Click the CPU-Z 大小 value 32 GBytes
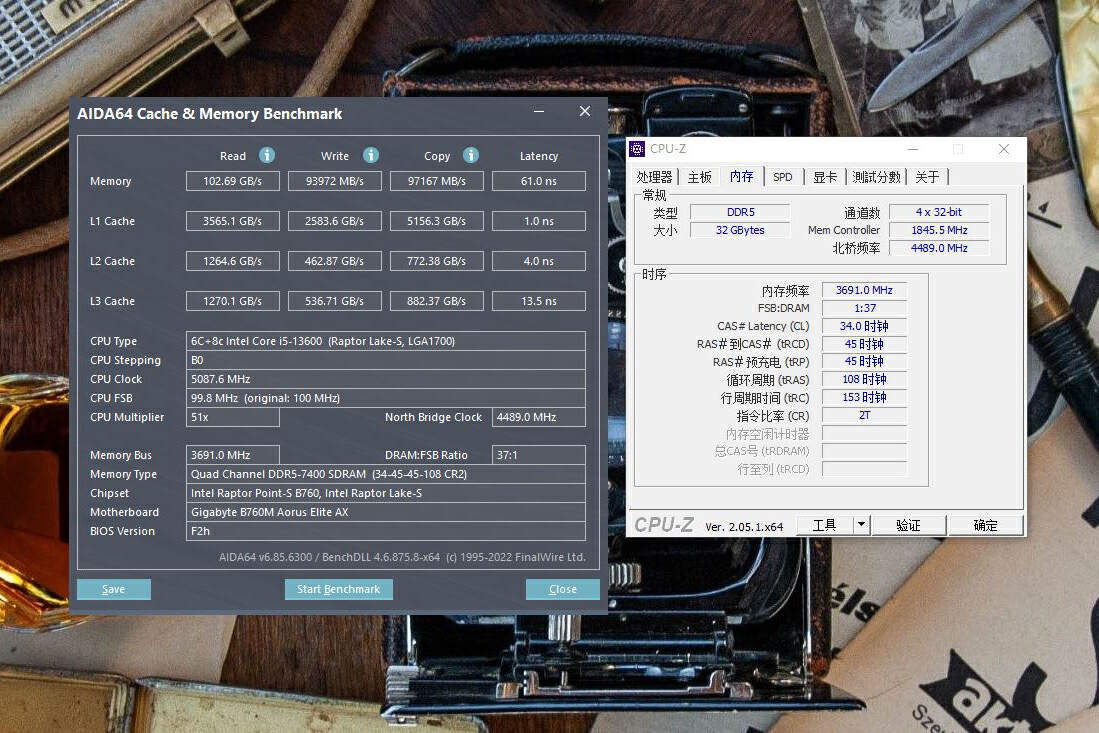1099x733 pixels. coord(740,230)
